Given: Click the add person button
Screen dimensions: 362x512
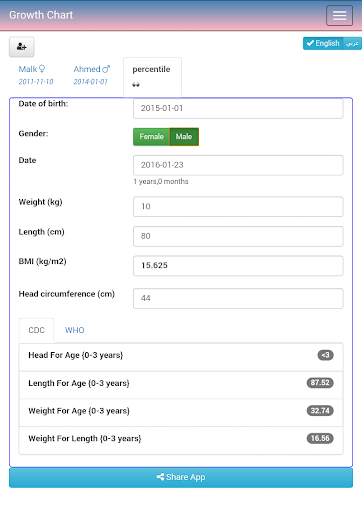Looking at the screenshot, I should (x=22, y=47).
